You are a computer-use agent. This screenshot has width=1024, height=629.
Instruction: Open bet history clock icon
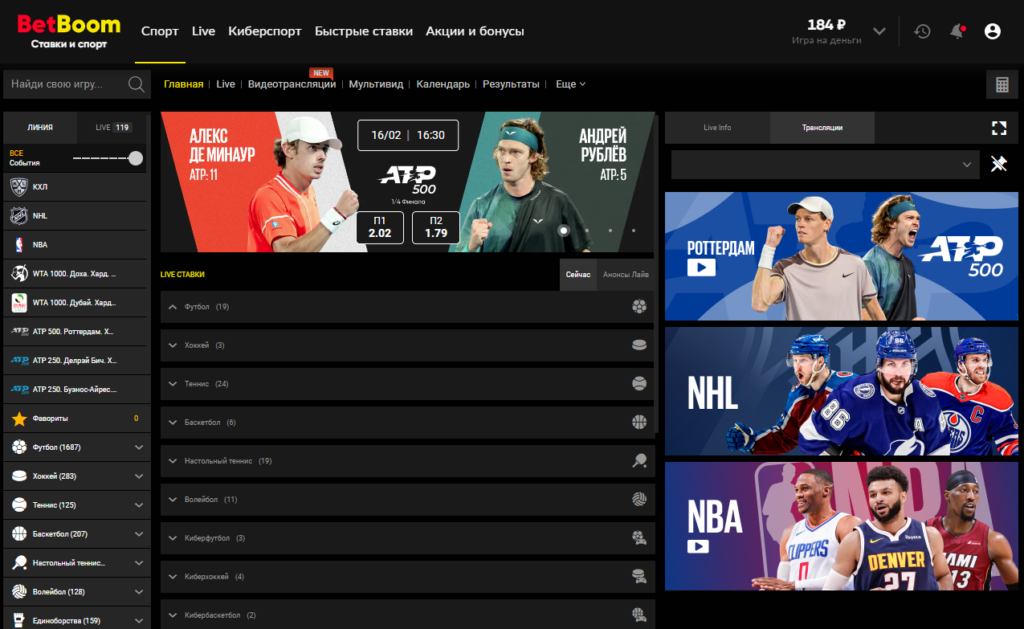(922, 31)
